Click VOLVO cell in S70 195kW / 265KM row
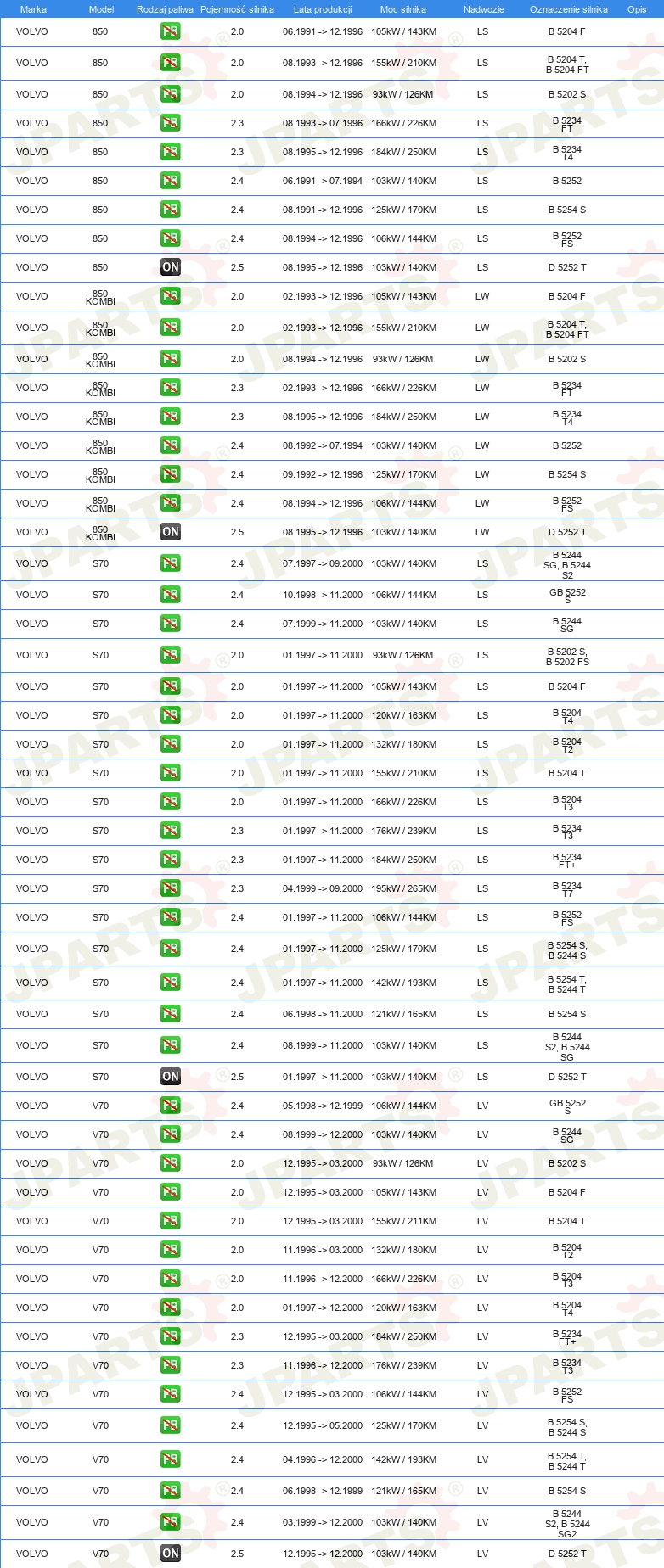The image size is (664, 1568). 31,888
